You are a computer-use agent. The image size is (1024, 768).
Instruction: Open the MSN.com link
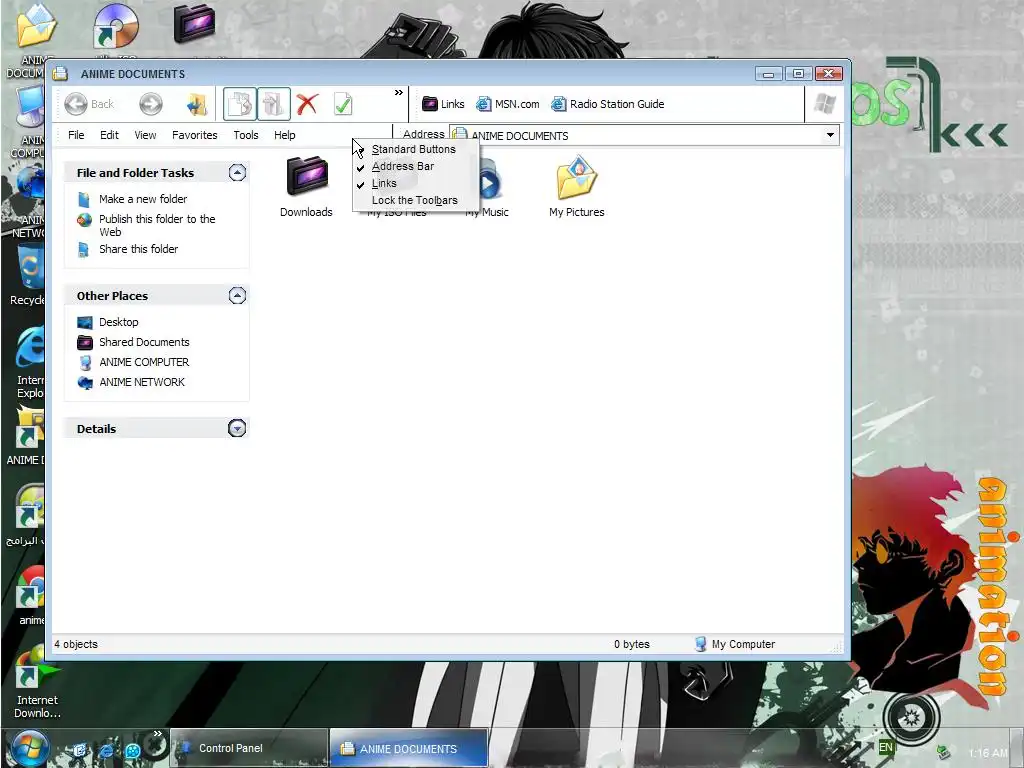click(507, 104)
